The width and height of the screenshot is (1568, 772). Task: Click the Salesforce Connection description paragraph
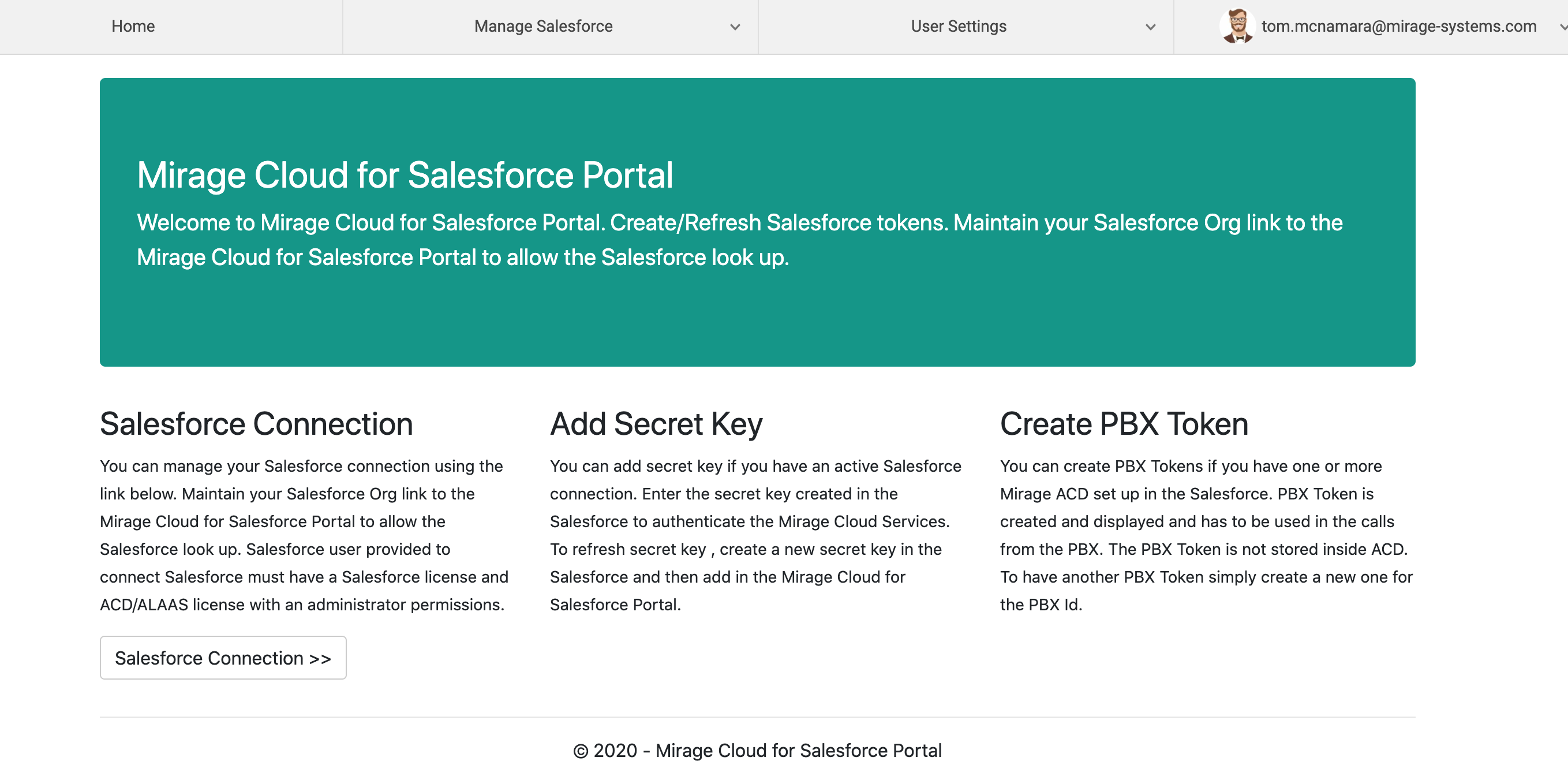[x=304, y=535]
